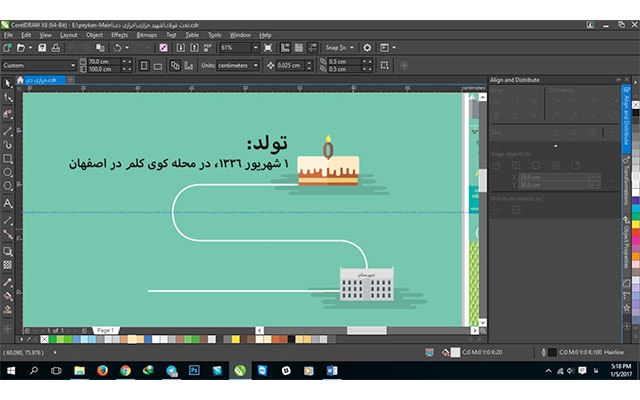Expand the application launcher dropdown arrow

click(x=394, y=48)
